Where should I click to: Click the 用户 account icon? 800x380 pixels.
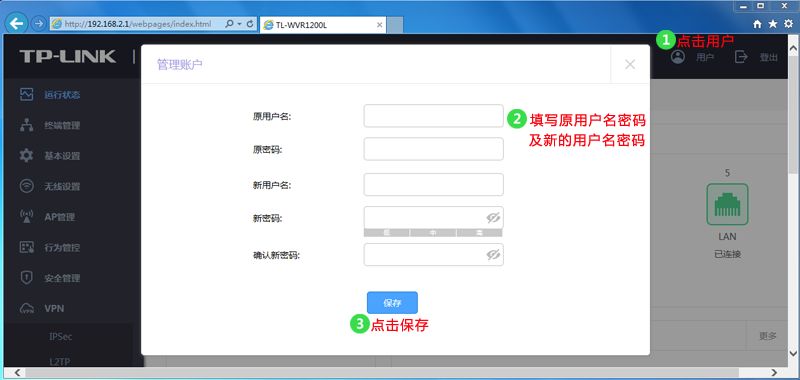pos(678,57)
